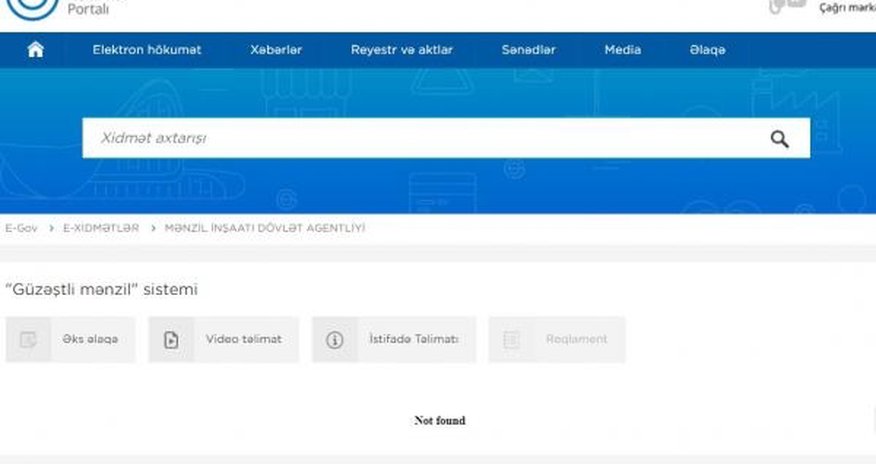
Task: Open the Əlaqə menu item
Action: click(x=707, y=50)
